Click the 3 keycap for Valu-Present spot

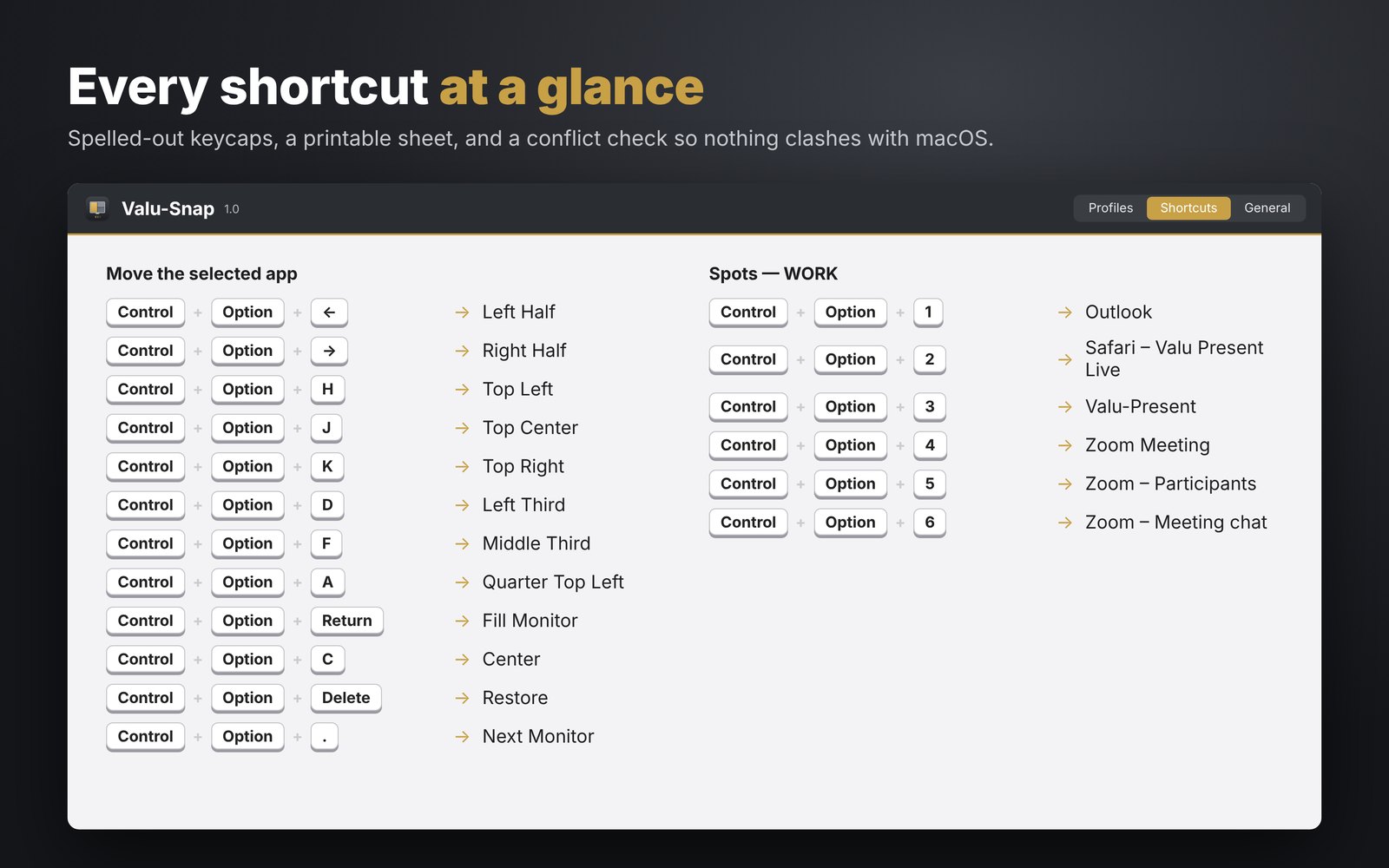point(930,407)
